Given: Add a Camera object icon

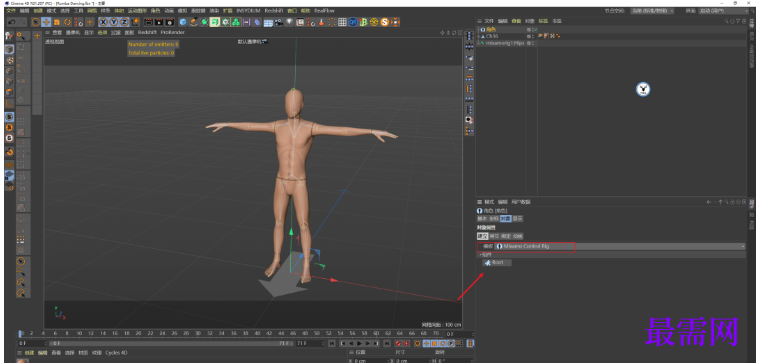Looking at the screenshot, I should click(279, 22).
